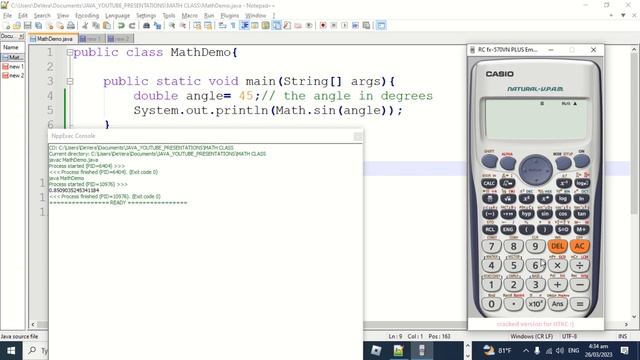This screenshot has height=360, width=640.
Task: Click the sin key on the calculator
Action: tap(544, 213)
